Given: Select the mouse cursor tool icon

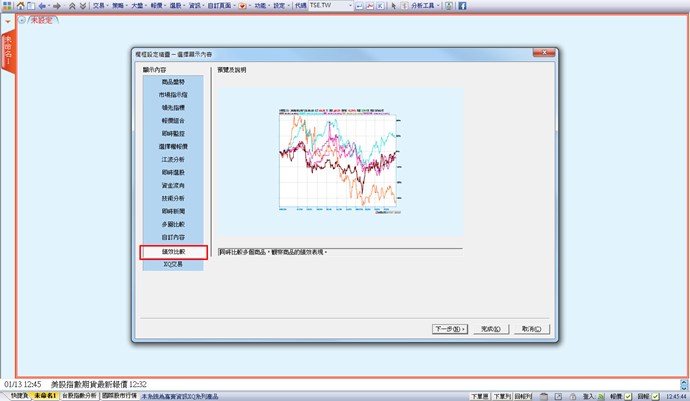Looking at the screenshot, I should pos(393,6).
